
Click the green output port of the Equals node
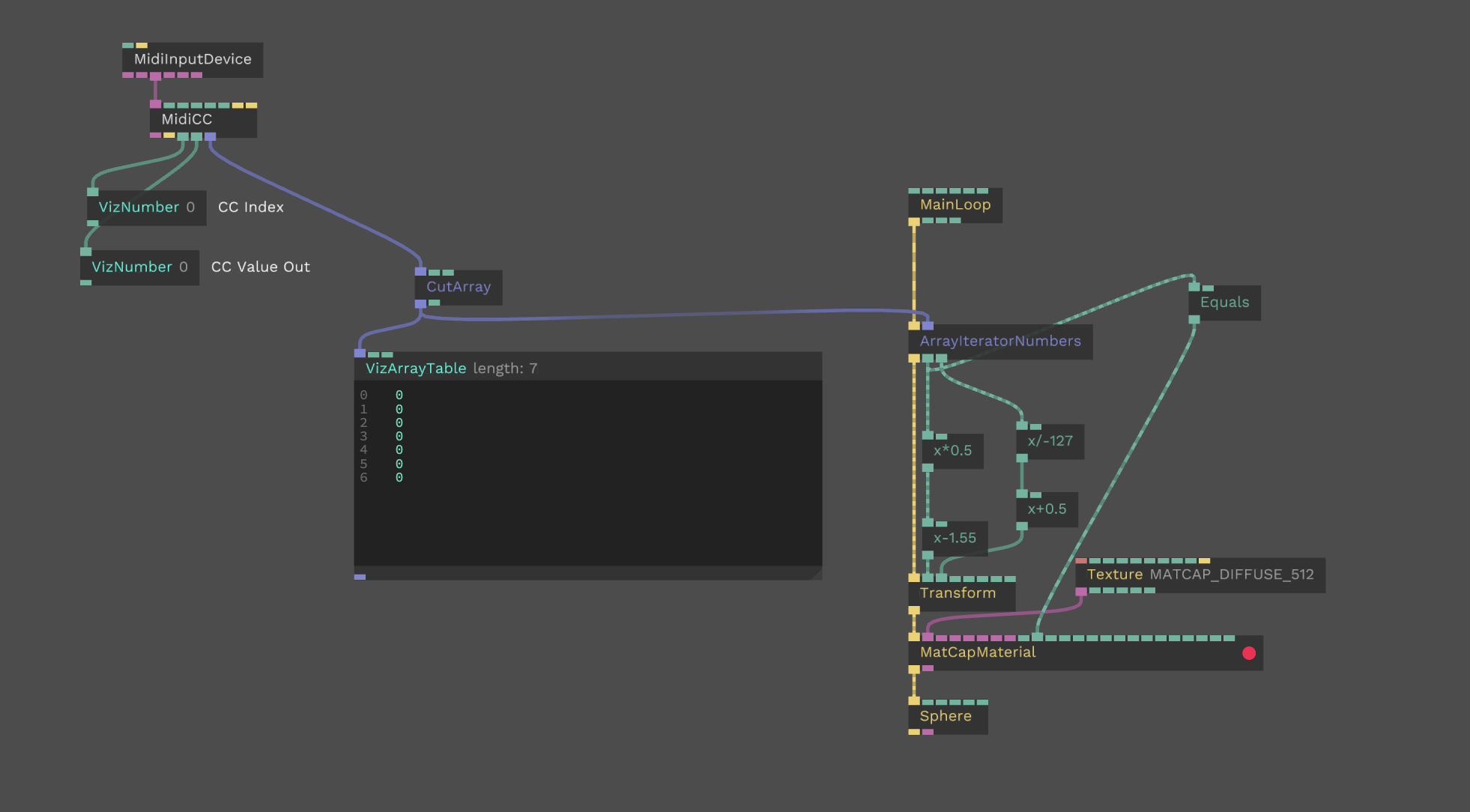(1194, 318)
